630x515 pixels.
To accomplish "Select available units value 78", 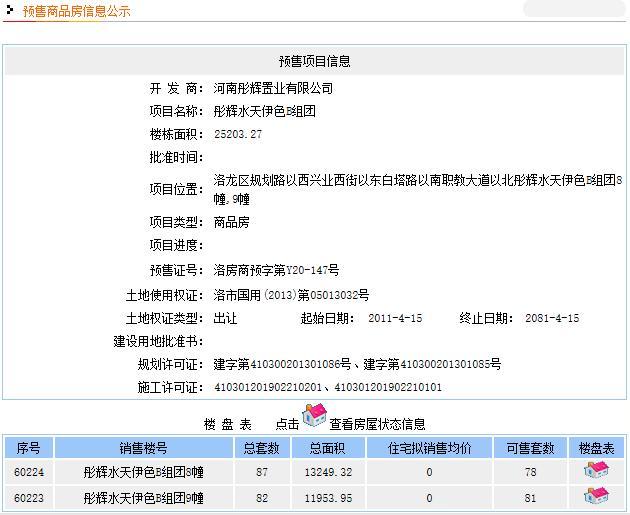I will pyautogui.click(x=530, y=472).
